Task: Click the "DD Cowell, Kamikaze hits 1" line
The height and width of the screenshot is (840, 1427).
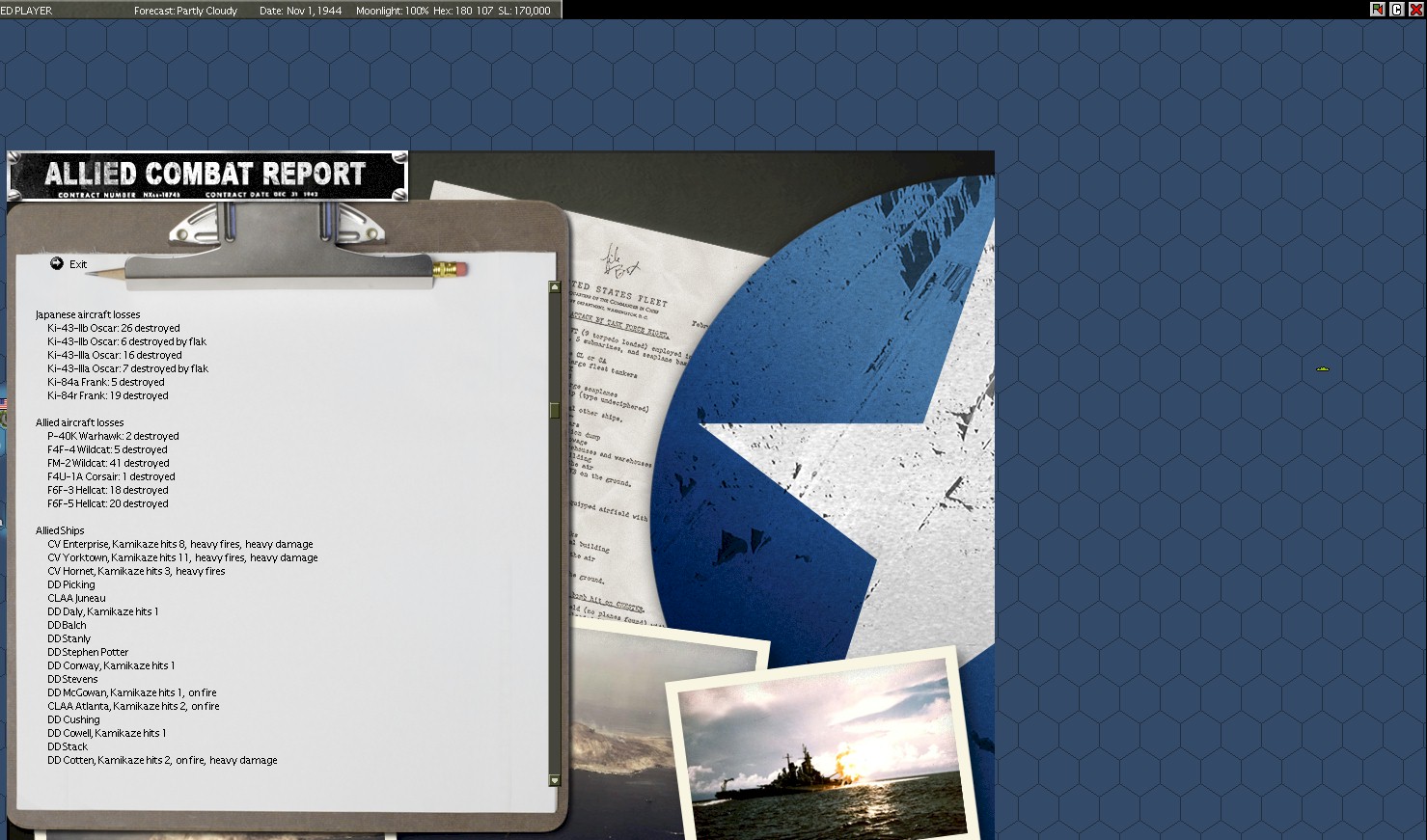Action: point(107,733)
